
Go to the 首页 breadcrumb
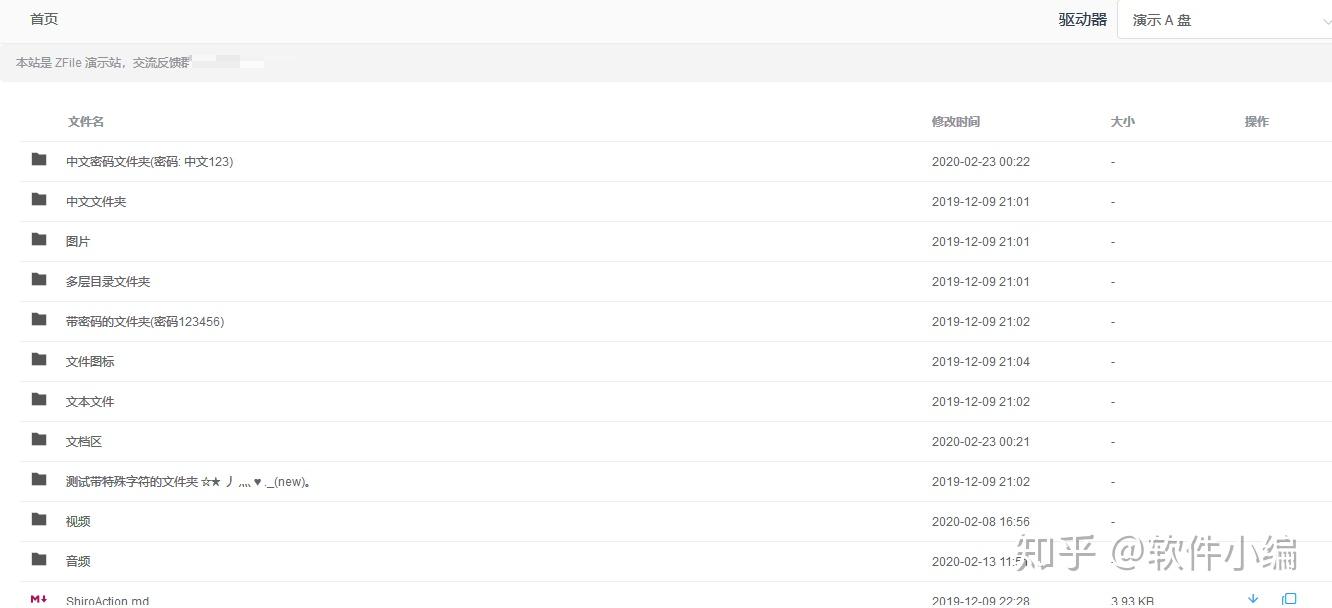[x=44, y=19]
